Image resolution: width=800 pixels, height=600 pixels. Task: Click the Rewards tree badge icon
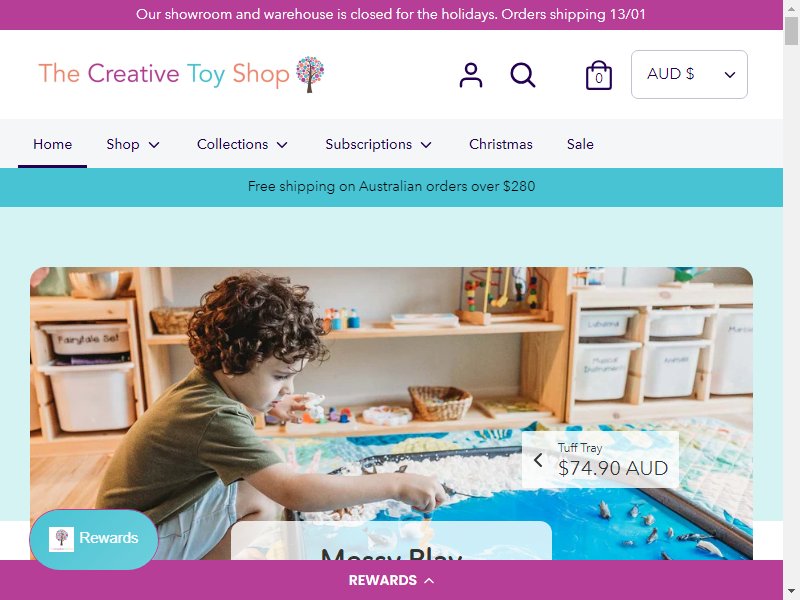pyautogui.click(x=61, y=539)
